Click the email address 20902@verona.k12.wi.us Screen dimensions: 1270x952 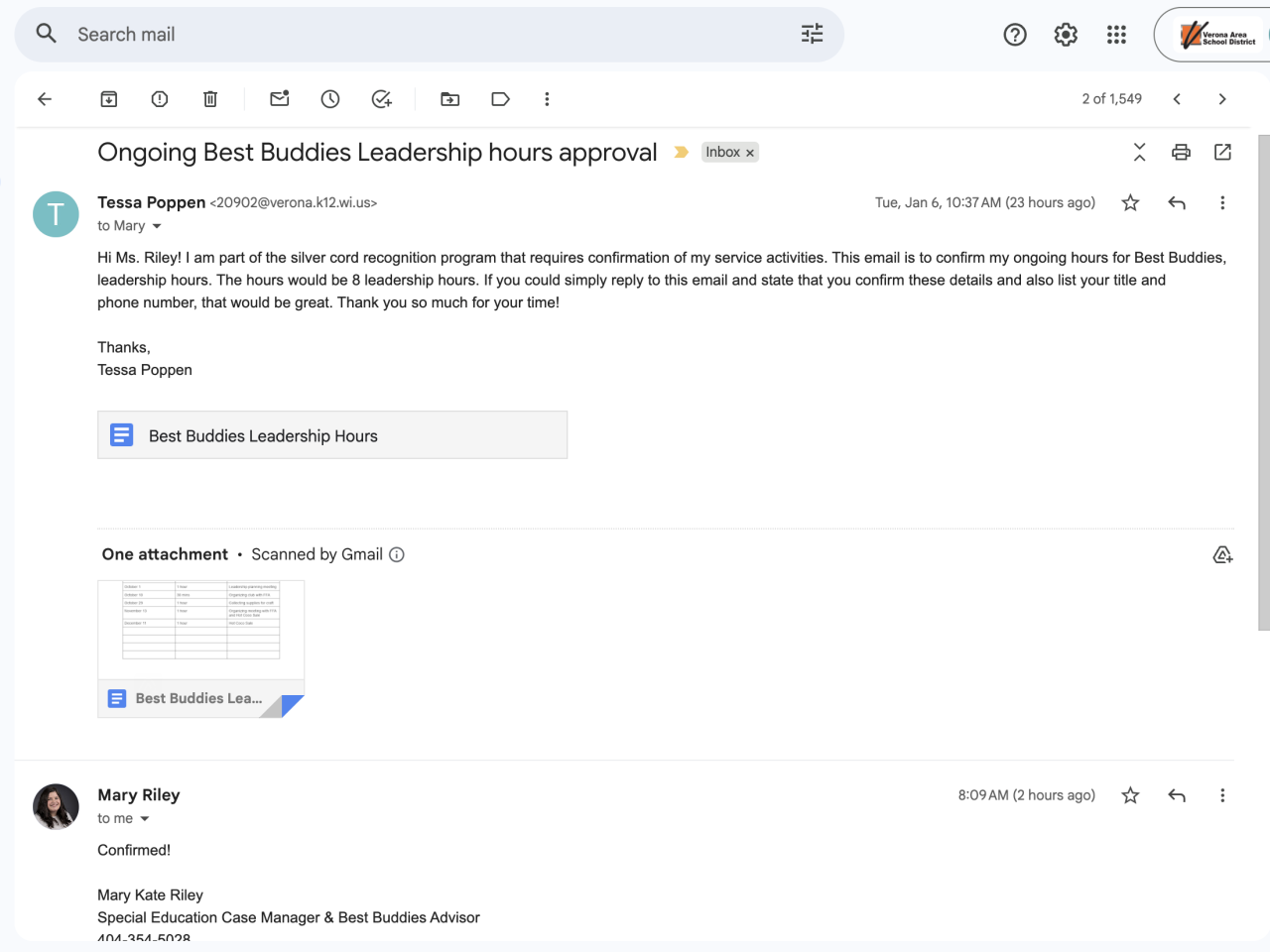[x=294, y=202]
